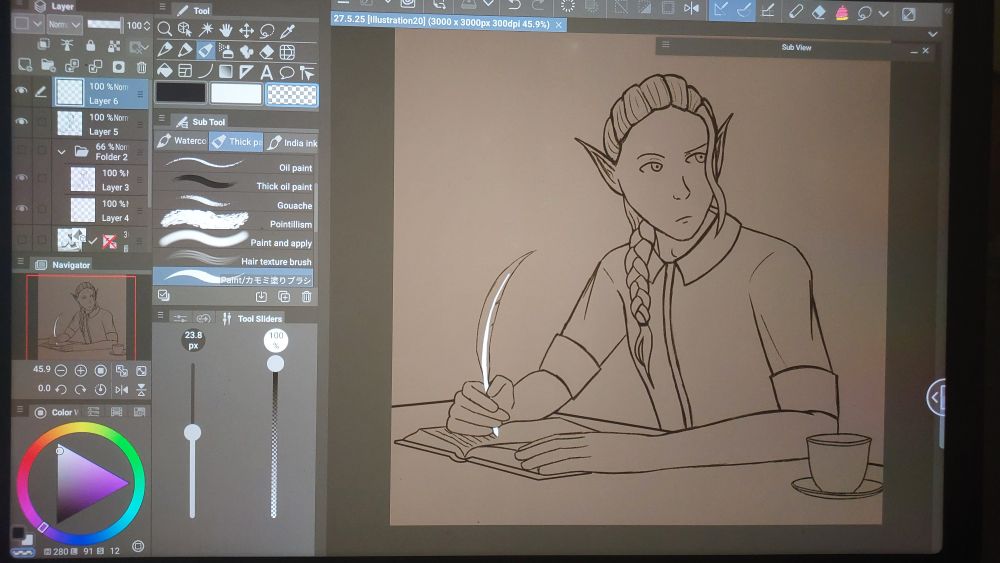This screenshot has width=1000, height=563.
Task: Toggle visibility of Layer 4
Action: pyautogui.click(x=22, y=208)
